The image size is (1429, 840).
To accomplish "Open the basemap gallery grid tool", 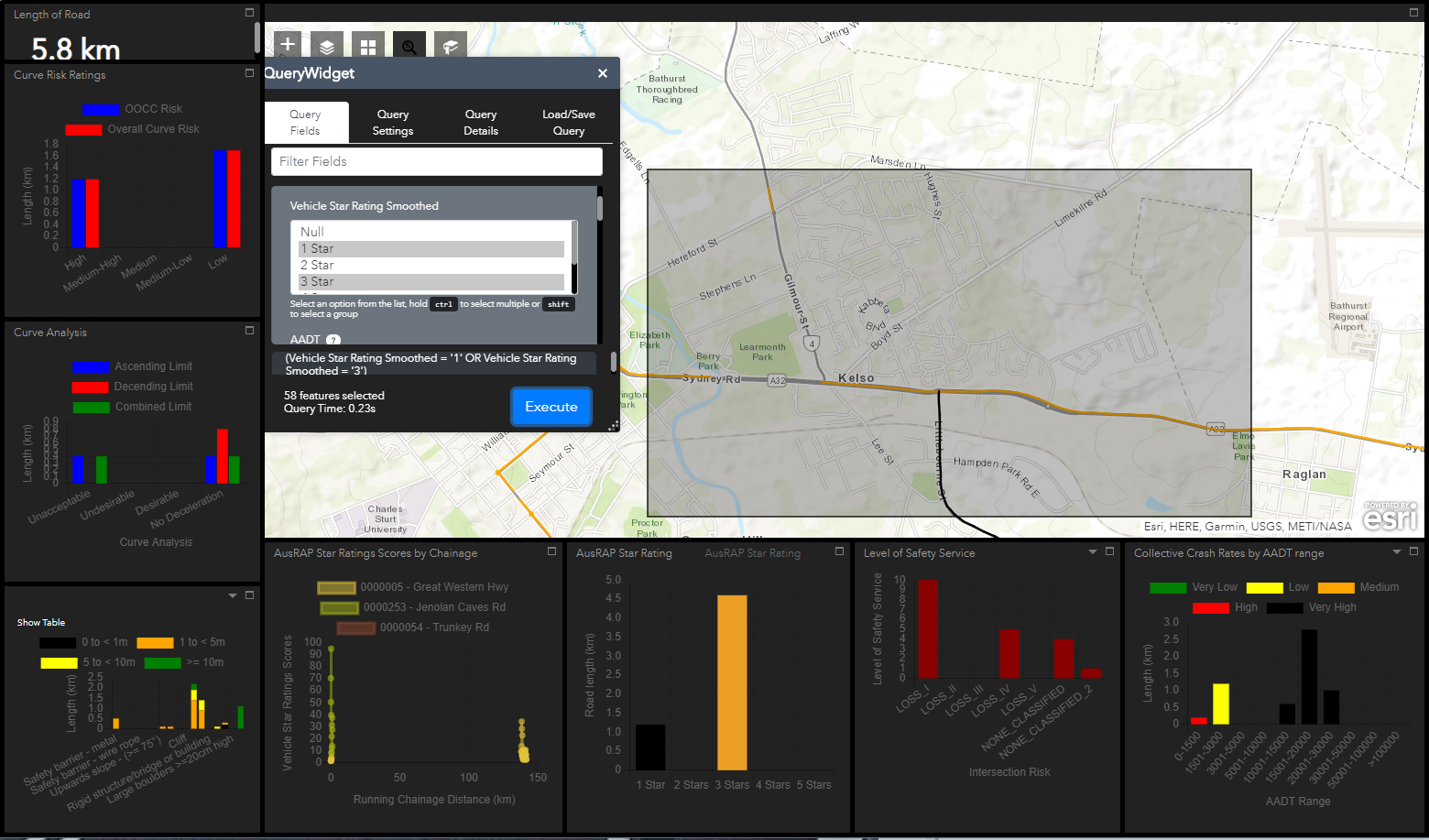I will 368,46.
